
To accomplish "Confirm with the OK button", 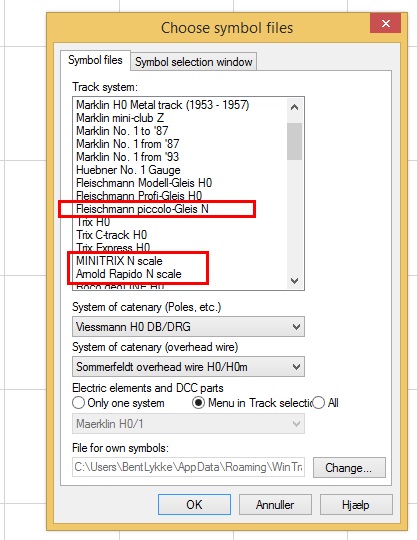I will coord(194,505).
